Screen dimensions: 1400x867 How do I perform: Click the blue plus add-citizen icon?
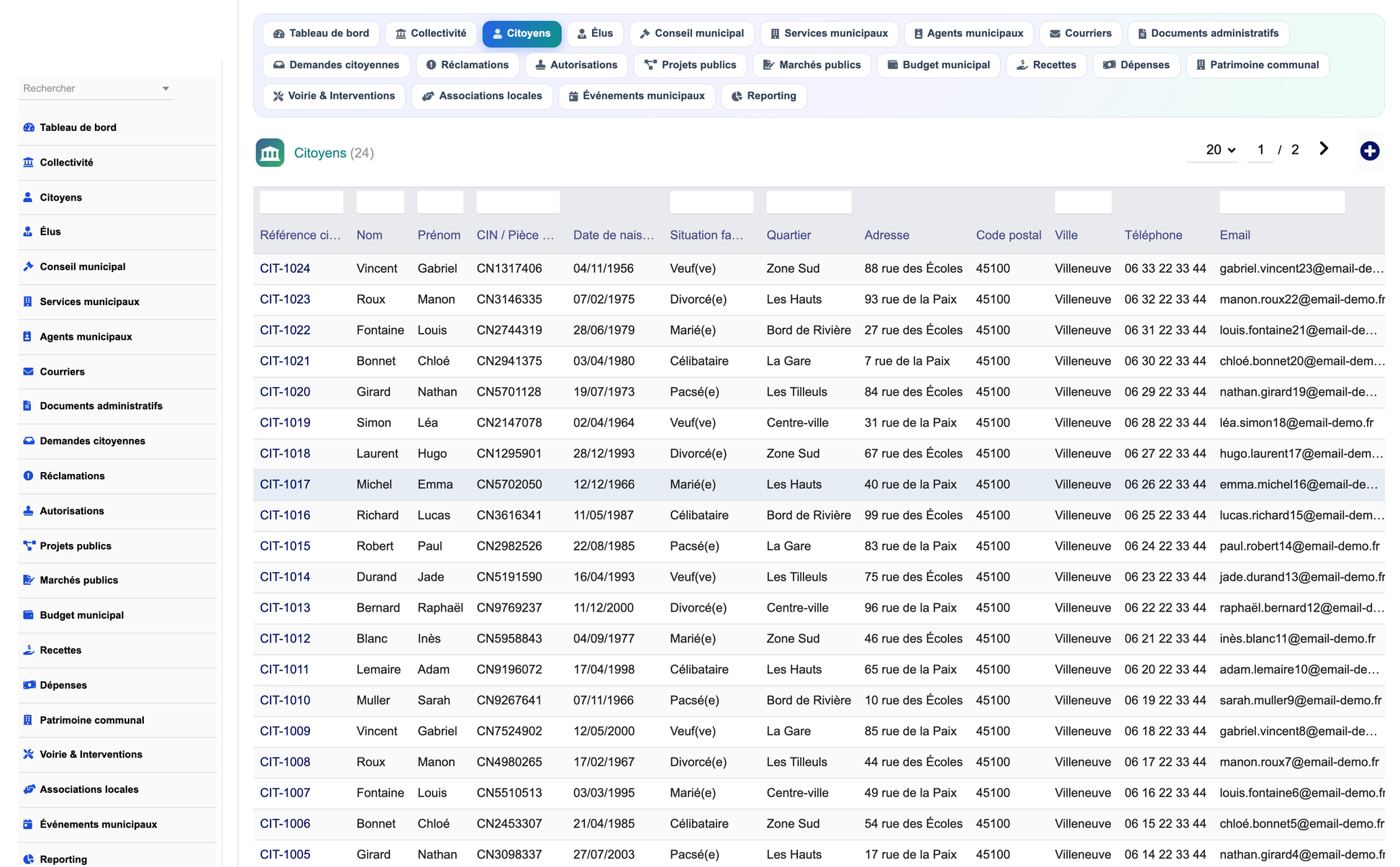pyautogui.click(x=1369, y=150)
